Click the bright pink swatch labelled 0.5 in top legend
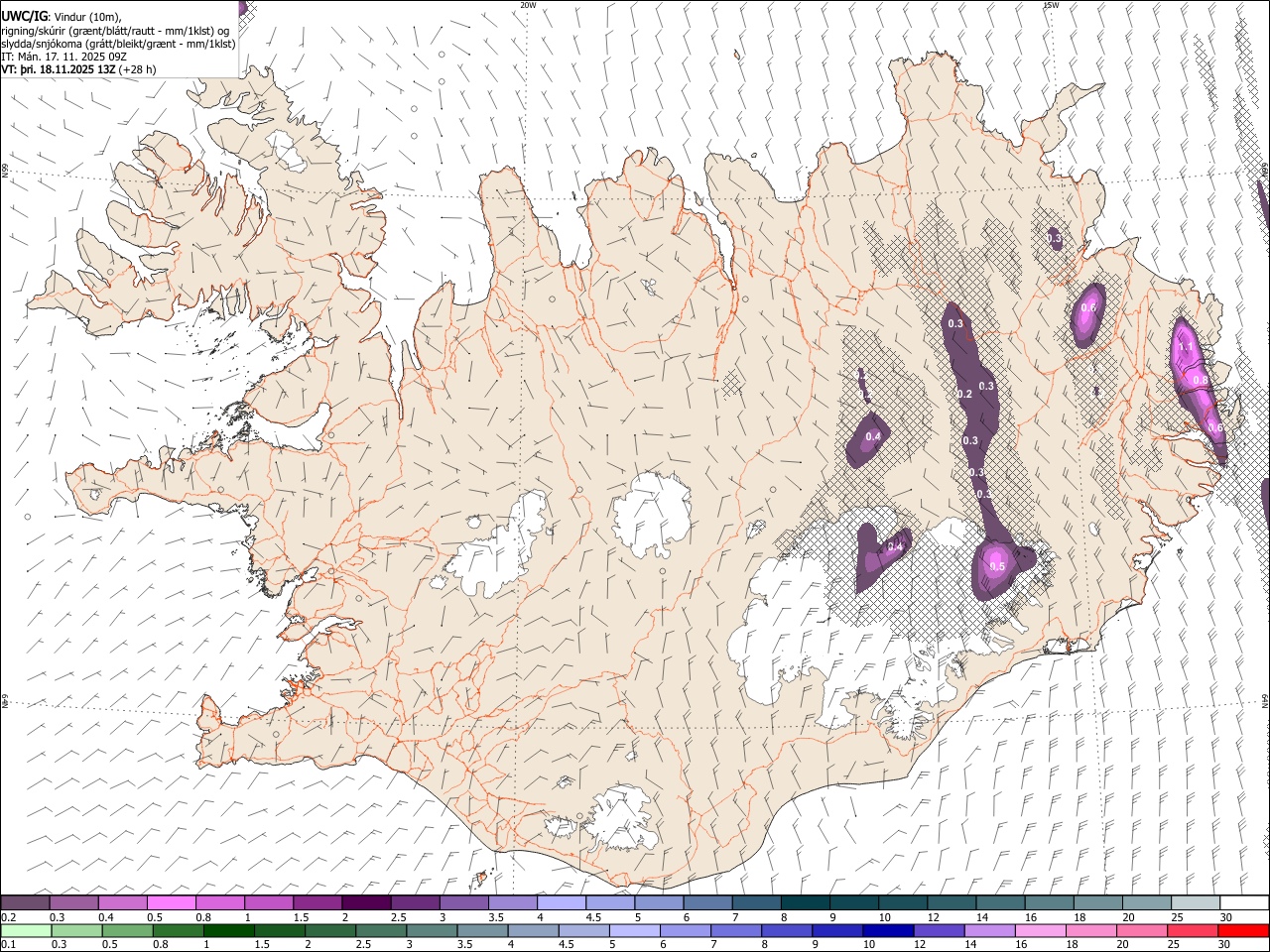The height and width of the screenshot is (952, 1270). (172, 903)
